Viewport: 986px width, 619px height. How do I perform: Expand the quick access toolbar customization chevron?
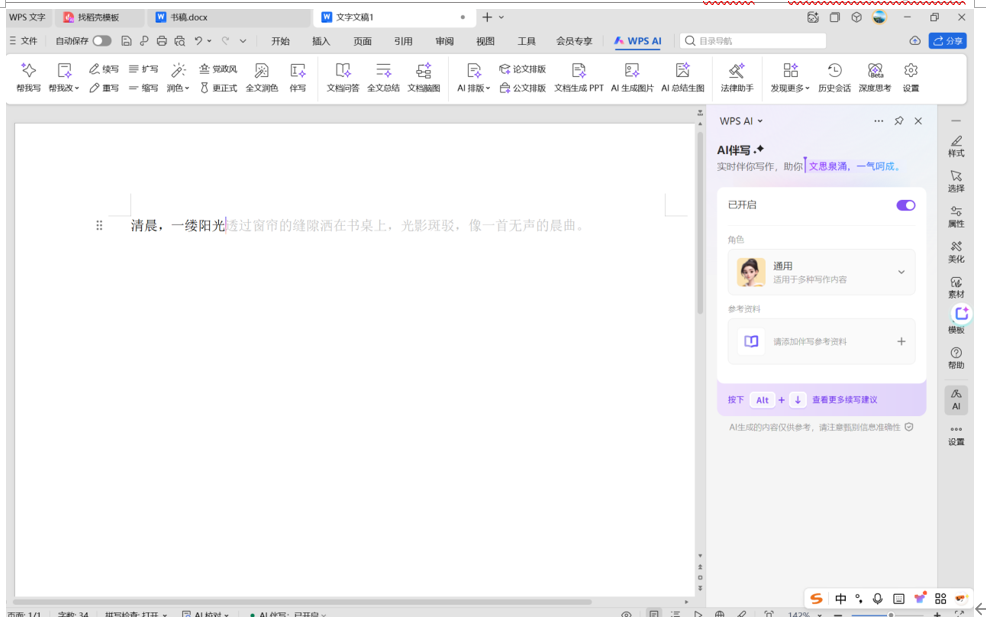point(243,41)
